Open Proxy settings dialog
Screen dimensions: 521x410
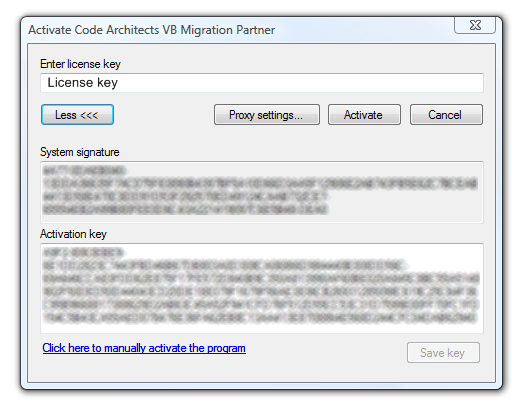pos(267,115)
